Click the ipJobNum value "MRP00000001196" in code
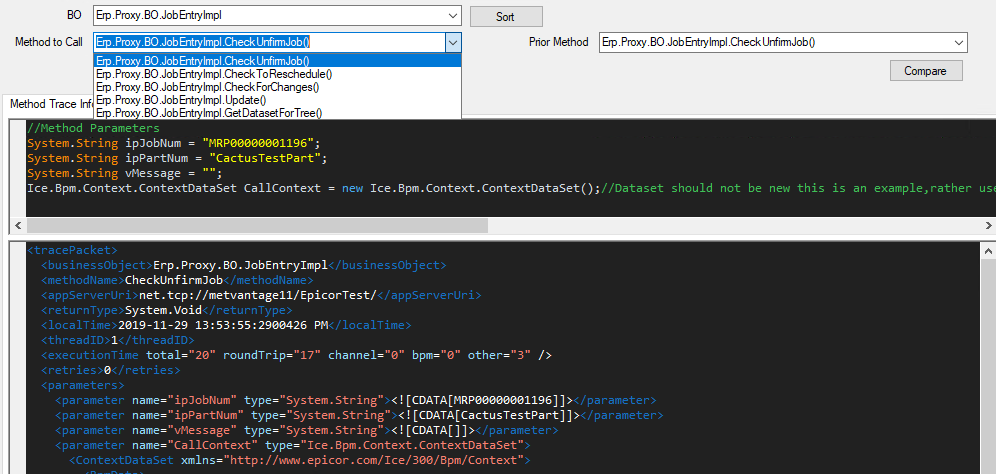 click(259, 143)
